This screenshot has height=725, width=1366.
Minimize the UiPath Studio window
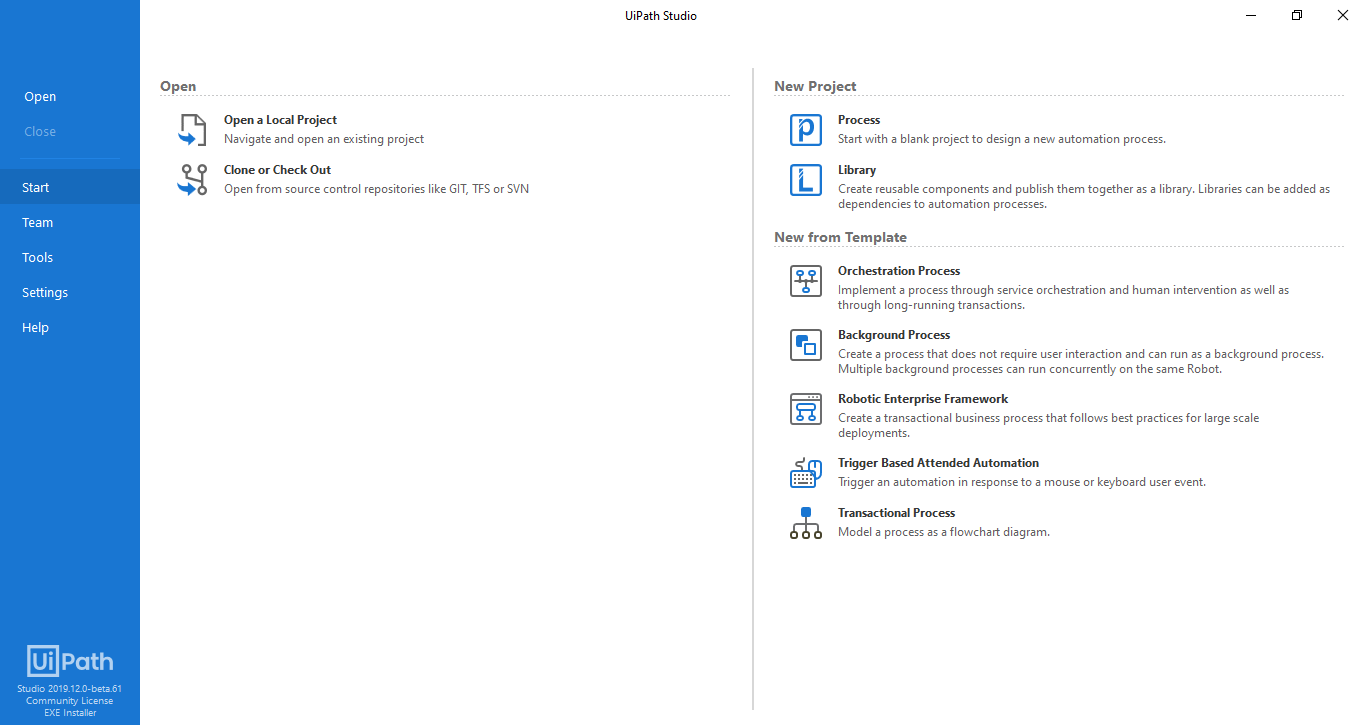1251,15
